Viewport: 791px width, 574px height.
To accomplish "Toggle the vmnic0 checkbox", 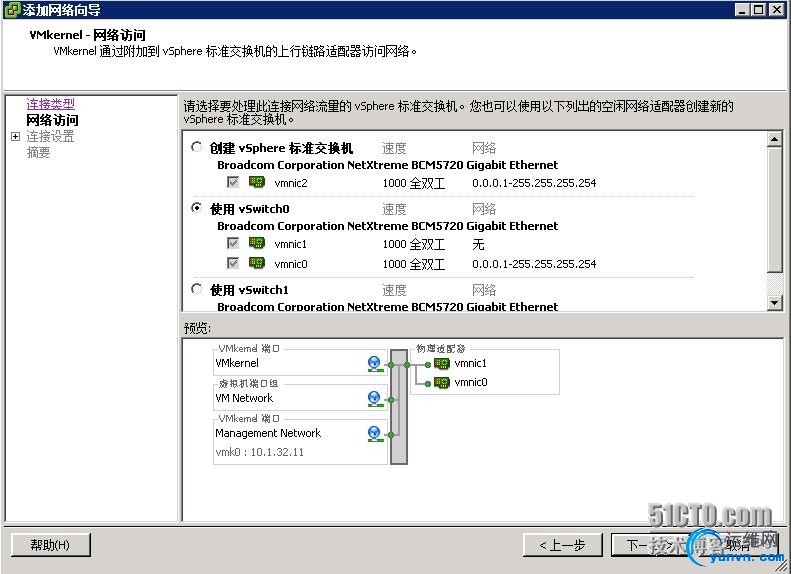I will pos(233,263).
